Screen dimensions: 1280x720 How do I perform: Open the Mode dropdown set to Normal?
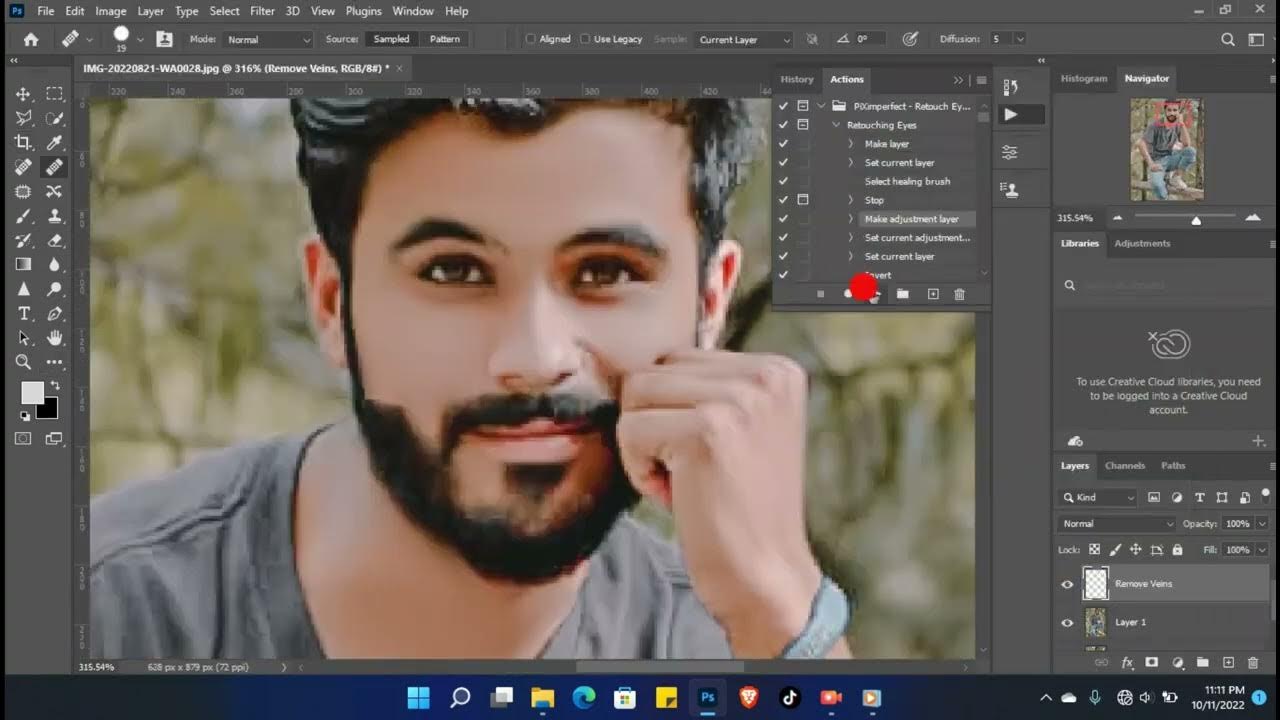pyautogui.click(x=267, y=40)
